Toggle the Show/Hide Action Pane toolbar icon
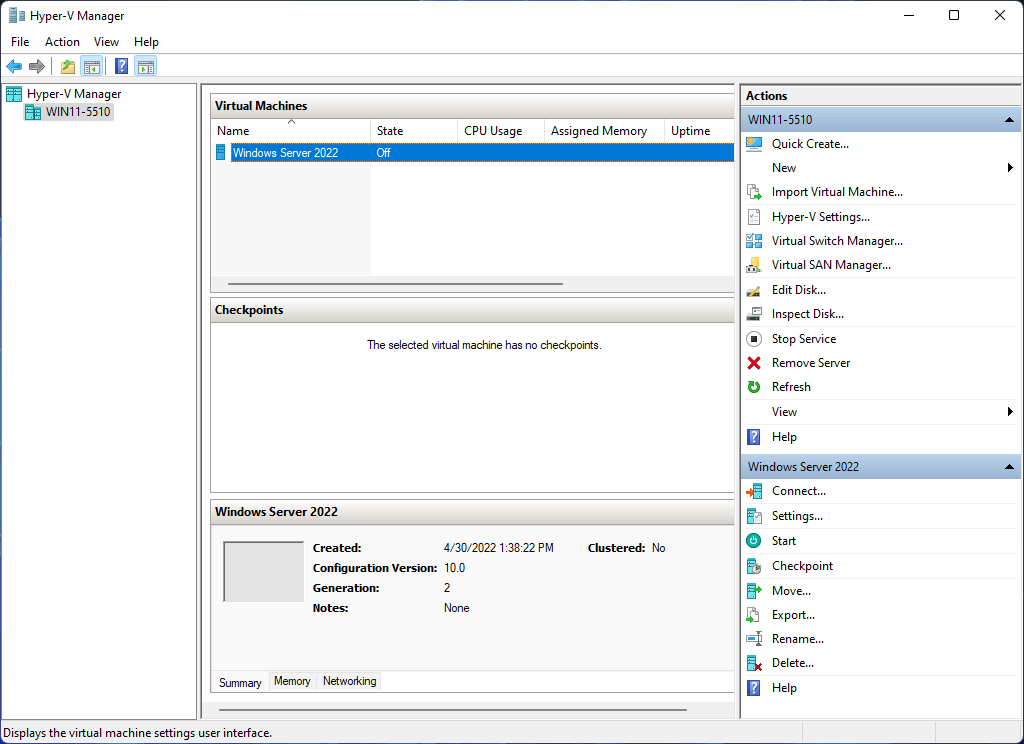This screenshot has height=744, width=1024. (x=146, y=66)
